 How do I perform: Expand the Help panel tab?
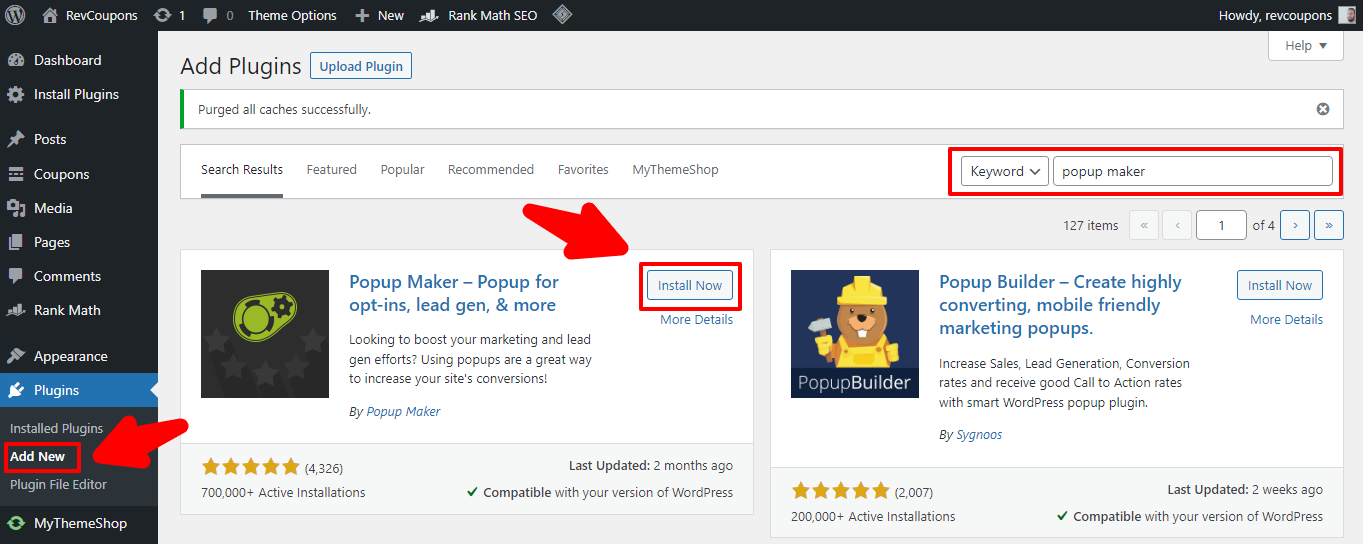click(x=1305, y=46)
